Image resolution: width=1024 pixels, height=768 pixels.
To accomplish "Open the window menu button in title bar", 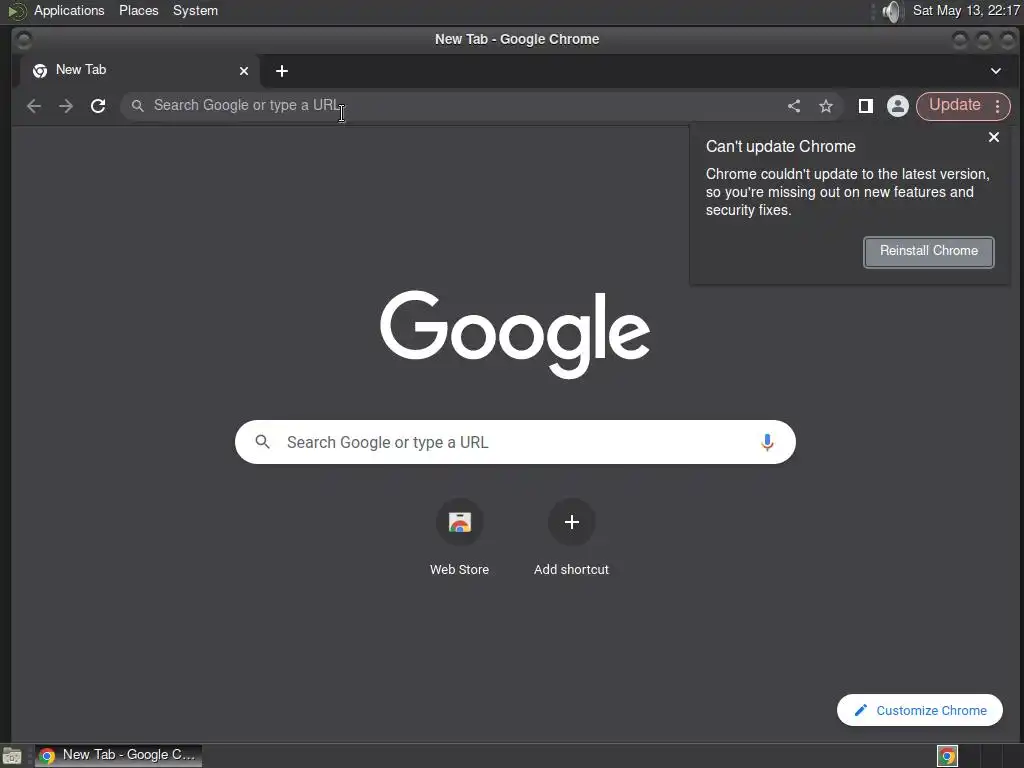I will tap(24, 40).
